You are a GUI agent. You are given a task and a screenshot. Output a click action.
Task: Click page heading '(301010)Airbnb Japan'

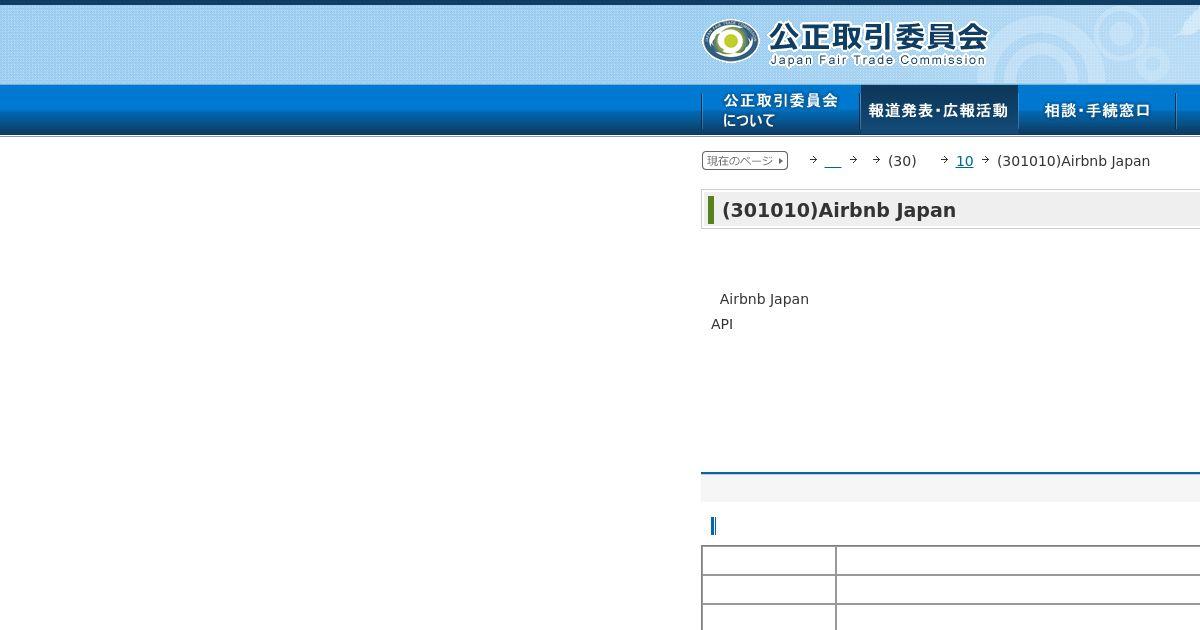(x=839, y=210)
